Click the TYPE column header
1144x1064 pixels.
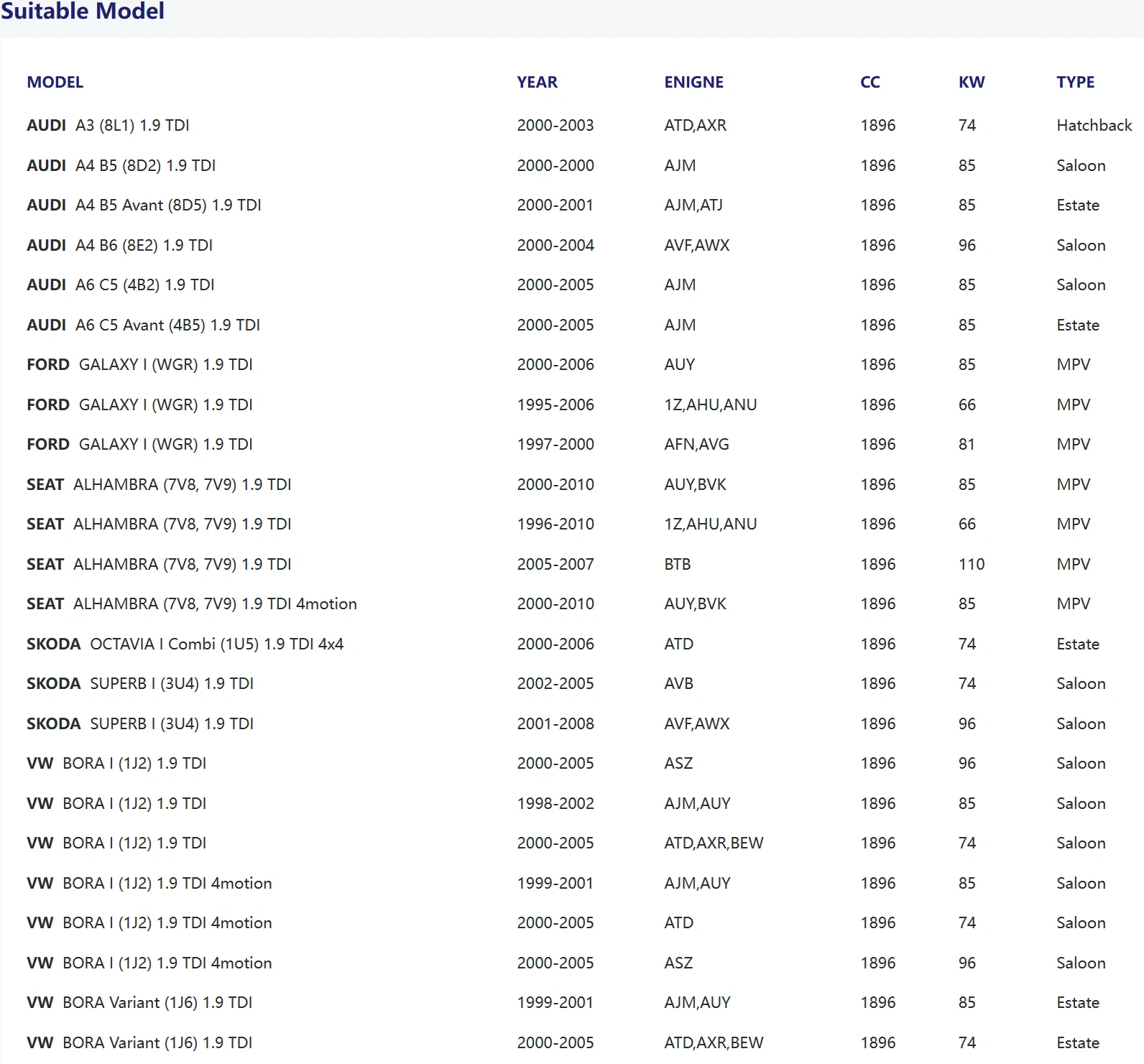click(1076, 82)
